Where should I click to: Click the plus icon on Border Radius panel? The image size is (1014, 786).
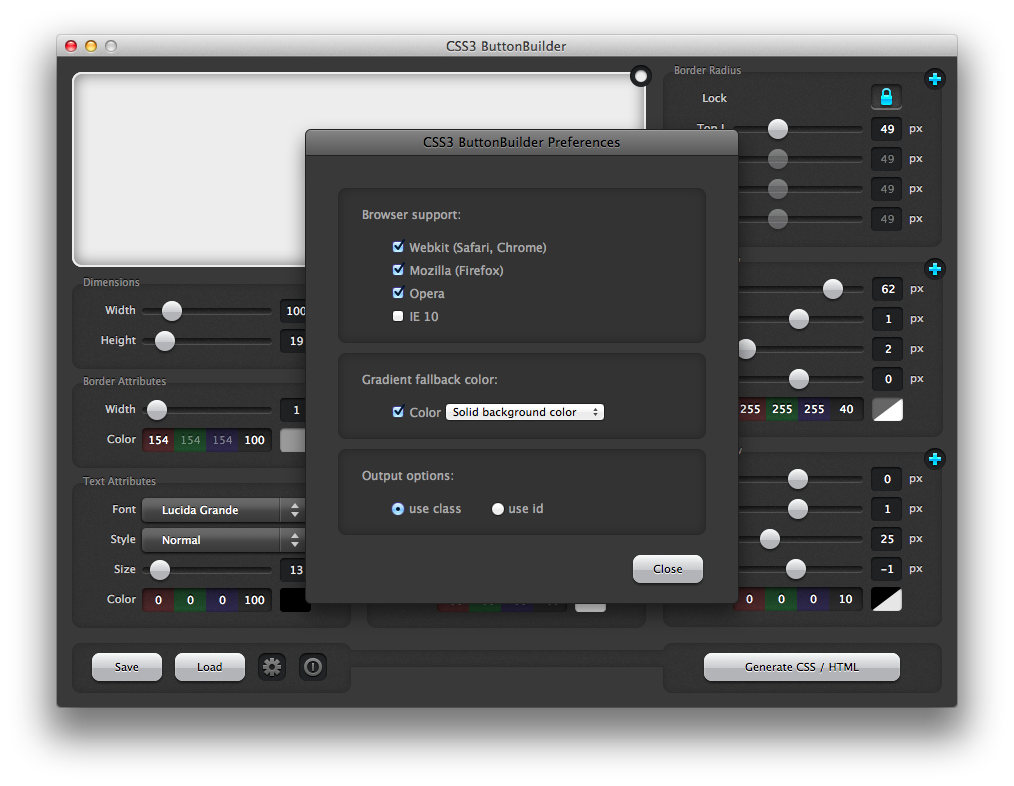click(934, 79)
